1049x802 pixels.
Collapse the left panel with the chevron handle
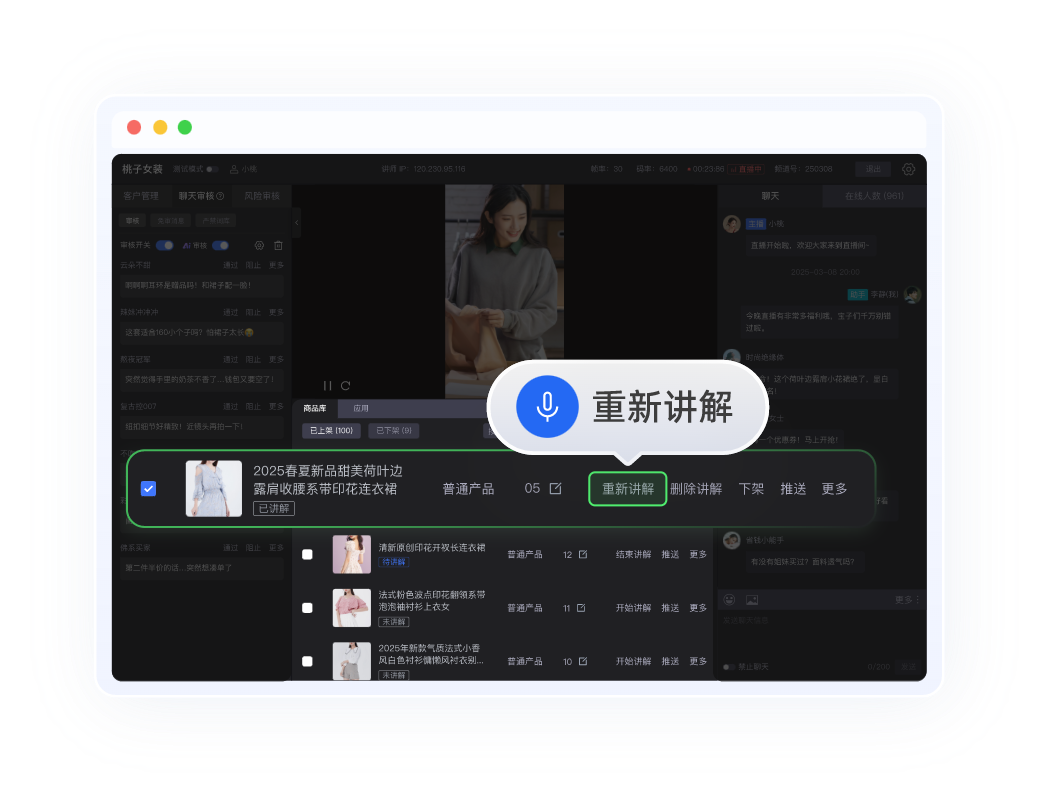297,221
